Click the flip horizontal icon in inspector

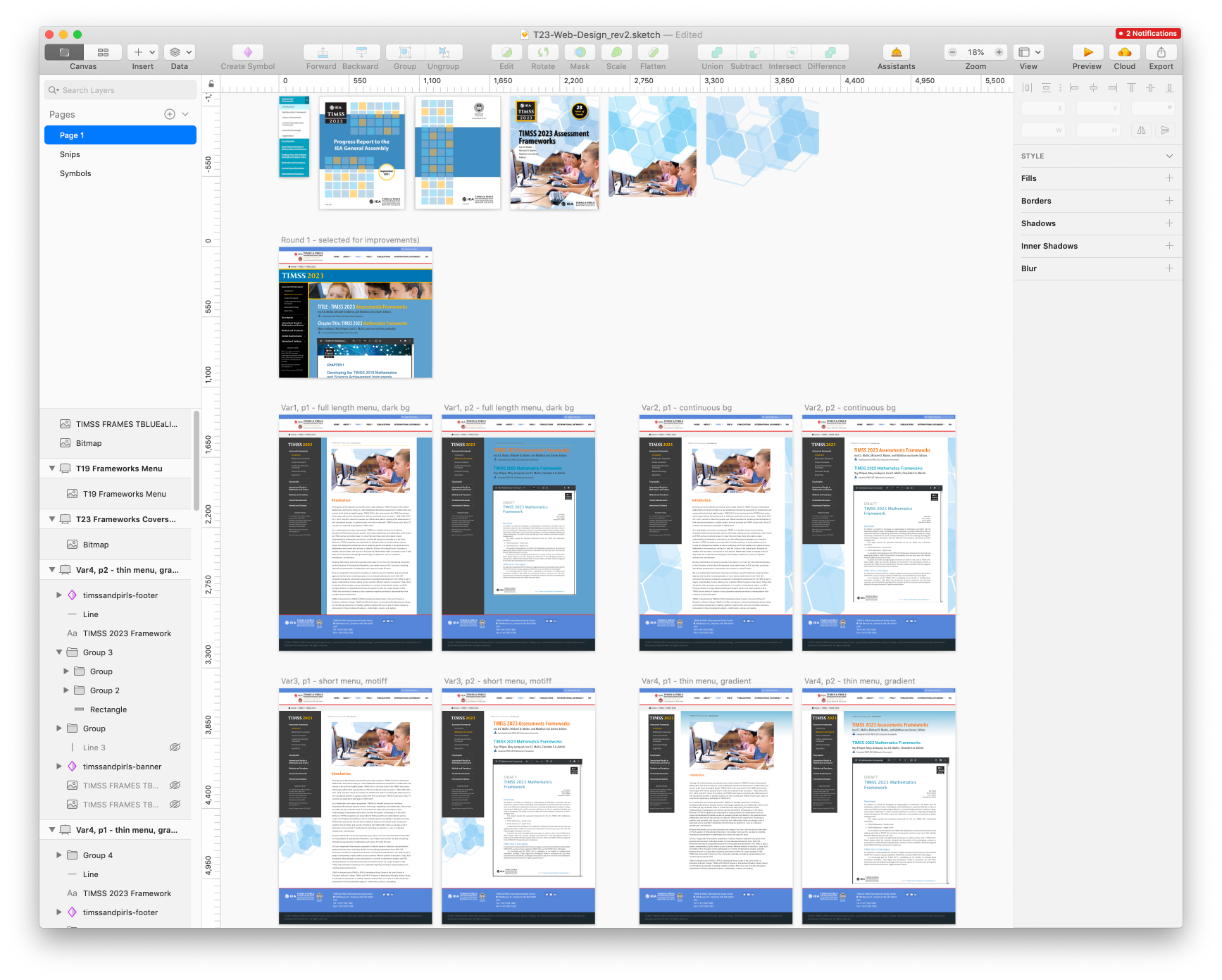pos(1142,130)
